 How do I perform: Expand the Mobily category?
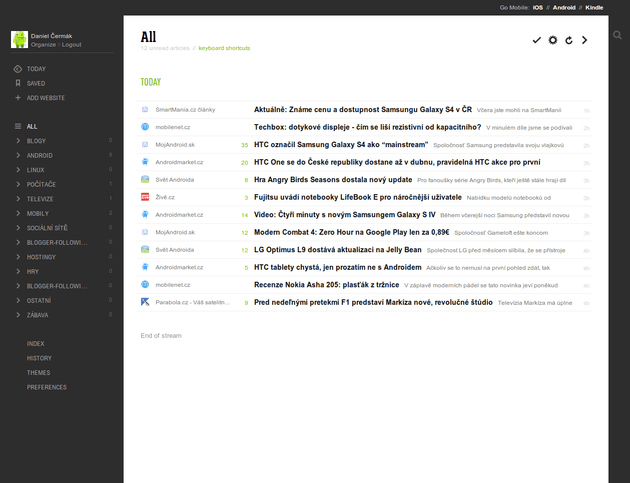(18, 213)
